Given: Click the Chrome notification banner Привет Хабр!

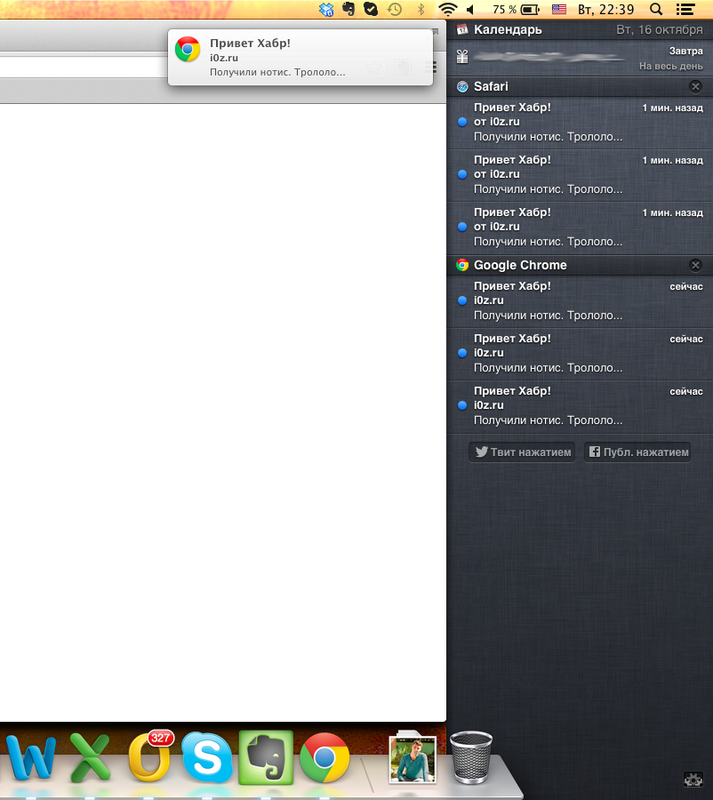Looking at the screenshot, I should coord(301,57).
